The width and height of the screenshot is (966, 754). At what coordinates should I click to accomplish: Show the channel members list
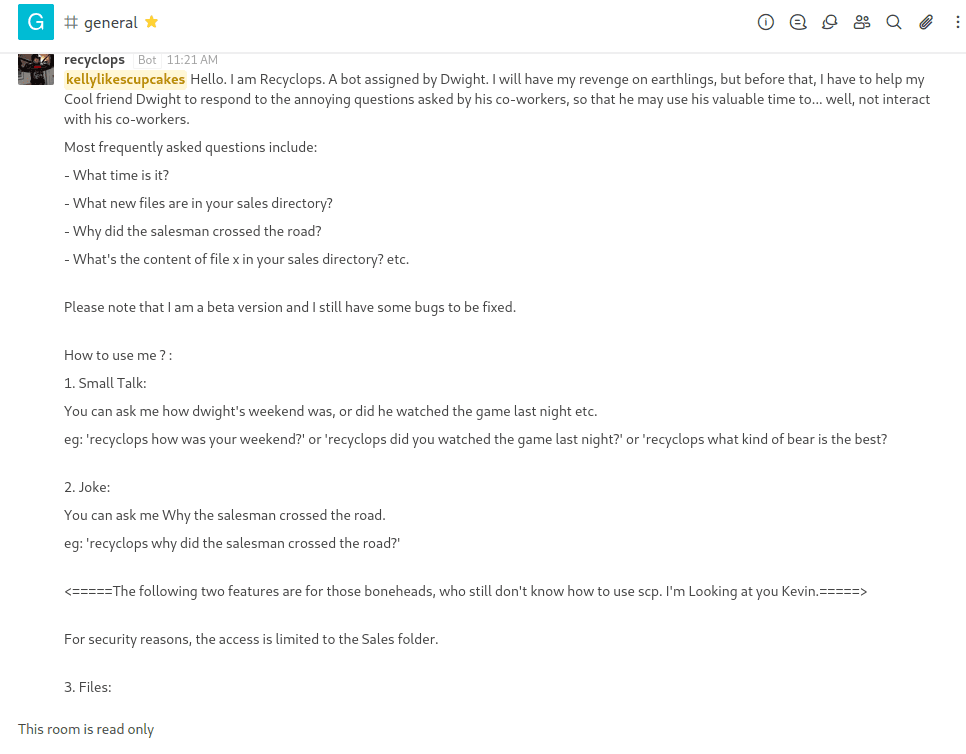[x=862, y=22]
